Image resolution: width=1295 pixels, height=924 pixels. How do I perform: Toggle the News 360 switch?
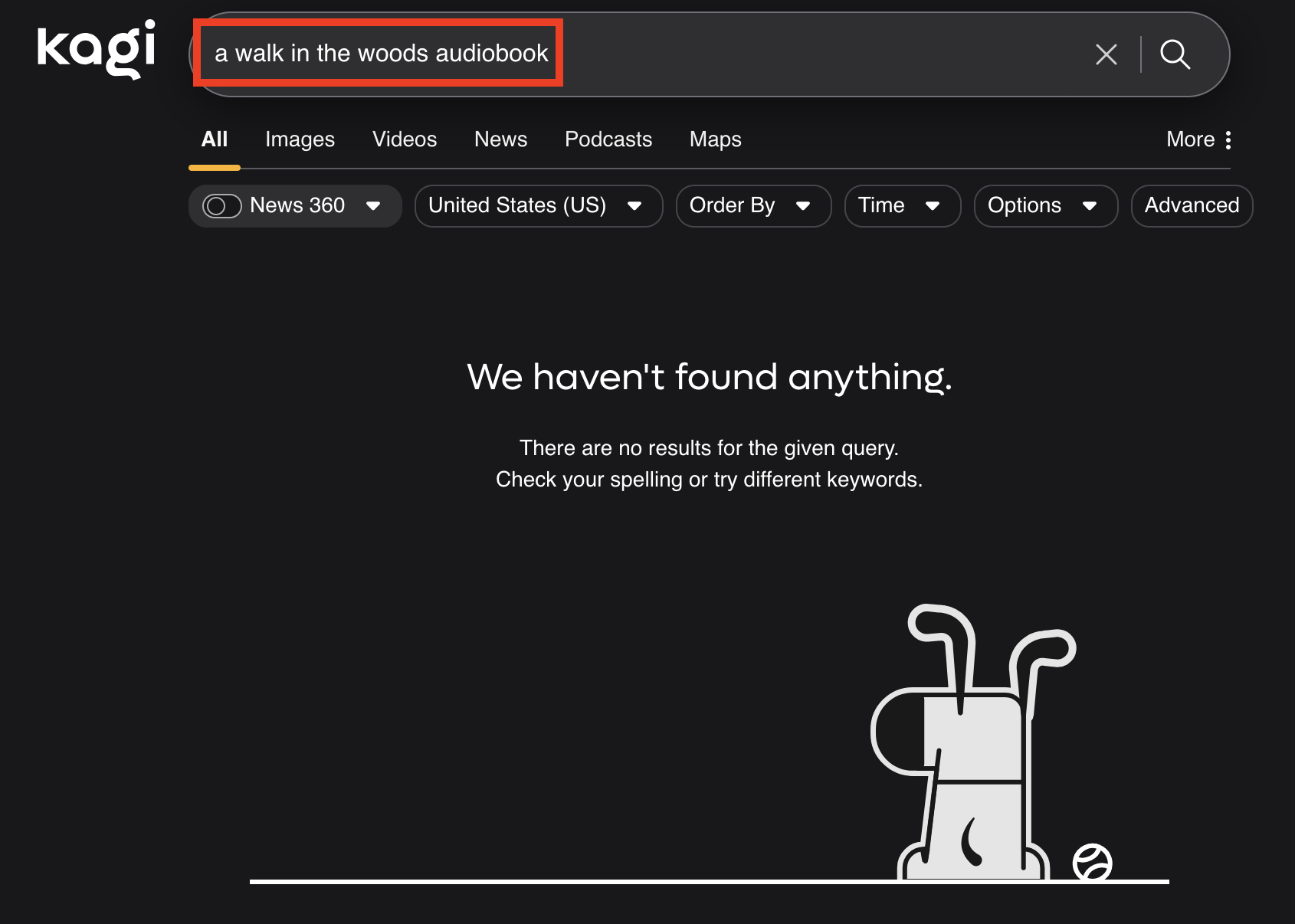(x=221, y=206)
